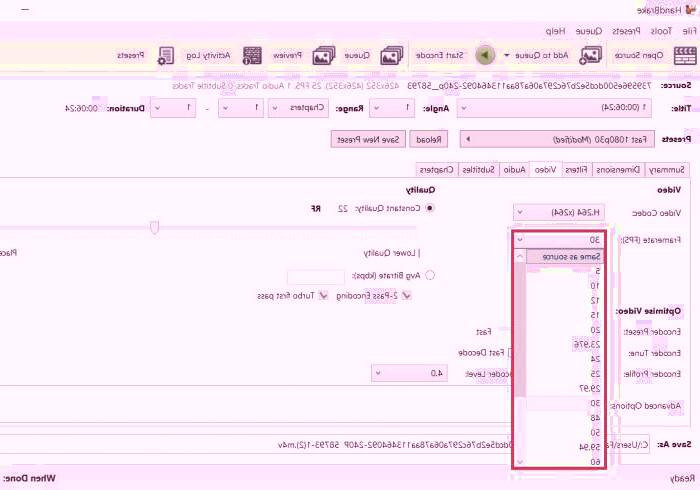Switch to the Dimensions tab
Viewport: 700px width, 490px height.
tap(618, 170)
